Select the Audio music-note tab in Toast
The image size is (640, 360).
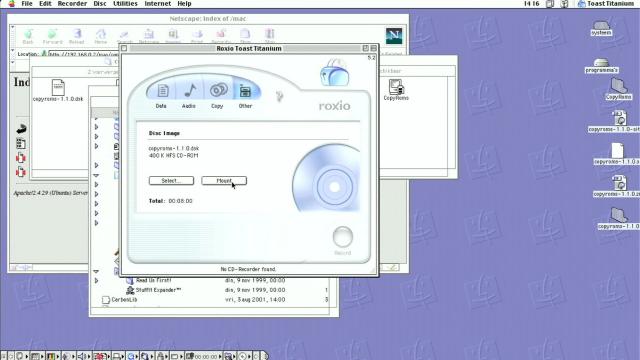(190, 91)
